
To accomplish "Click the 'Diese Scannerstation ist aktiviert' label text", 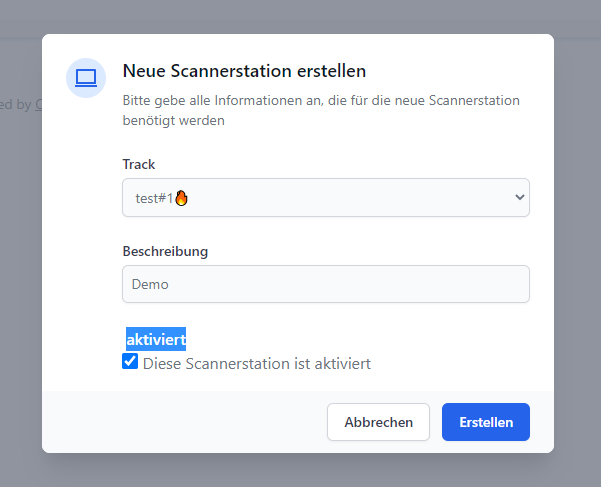I will point(257,363).
